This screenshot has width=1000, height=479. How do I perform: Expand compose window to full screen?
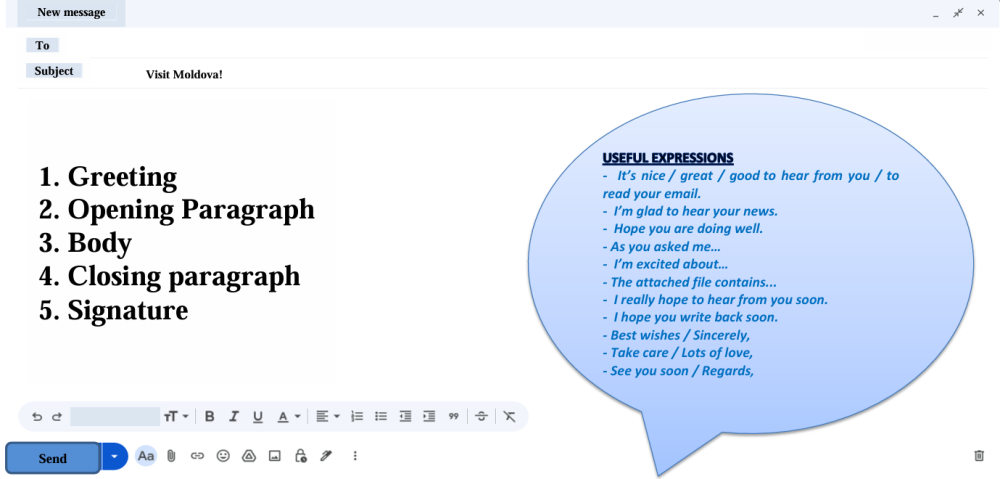(958, 12)
